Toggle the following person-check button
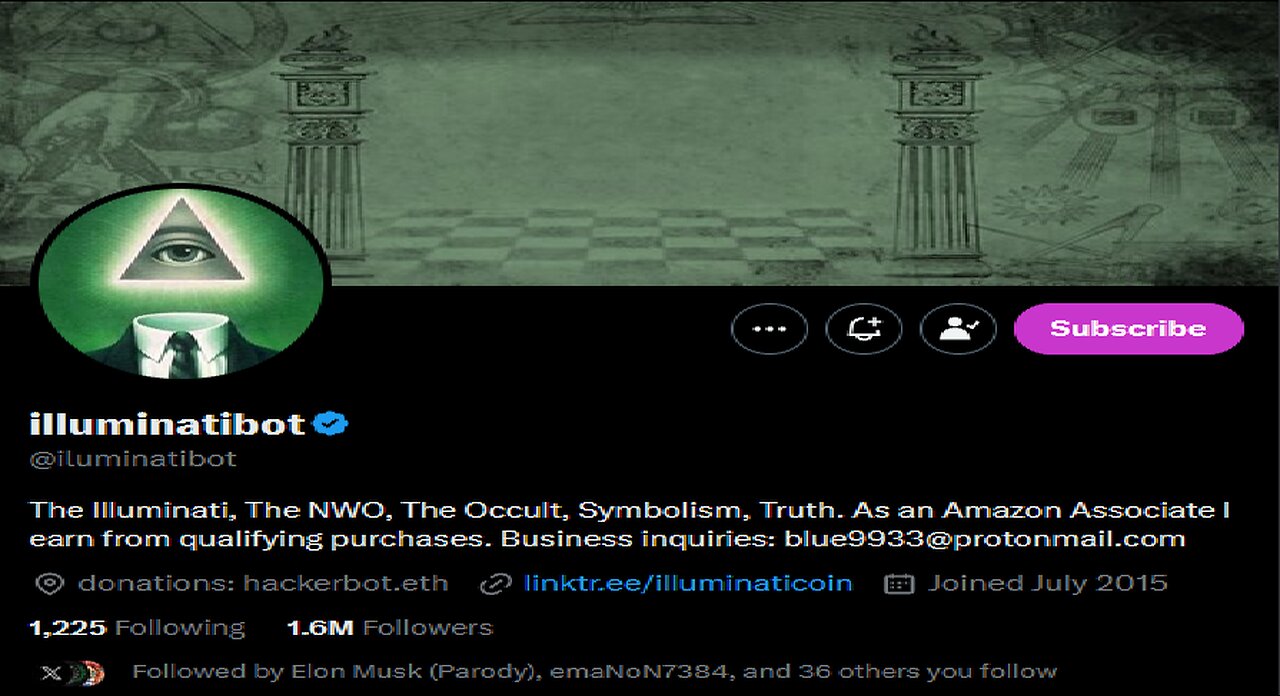The width and height of the screenshot is (1280, 696). tap(957, 329)
